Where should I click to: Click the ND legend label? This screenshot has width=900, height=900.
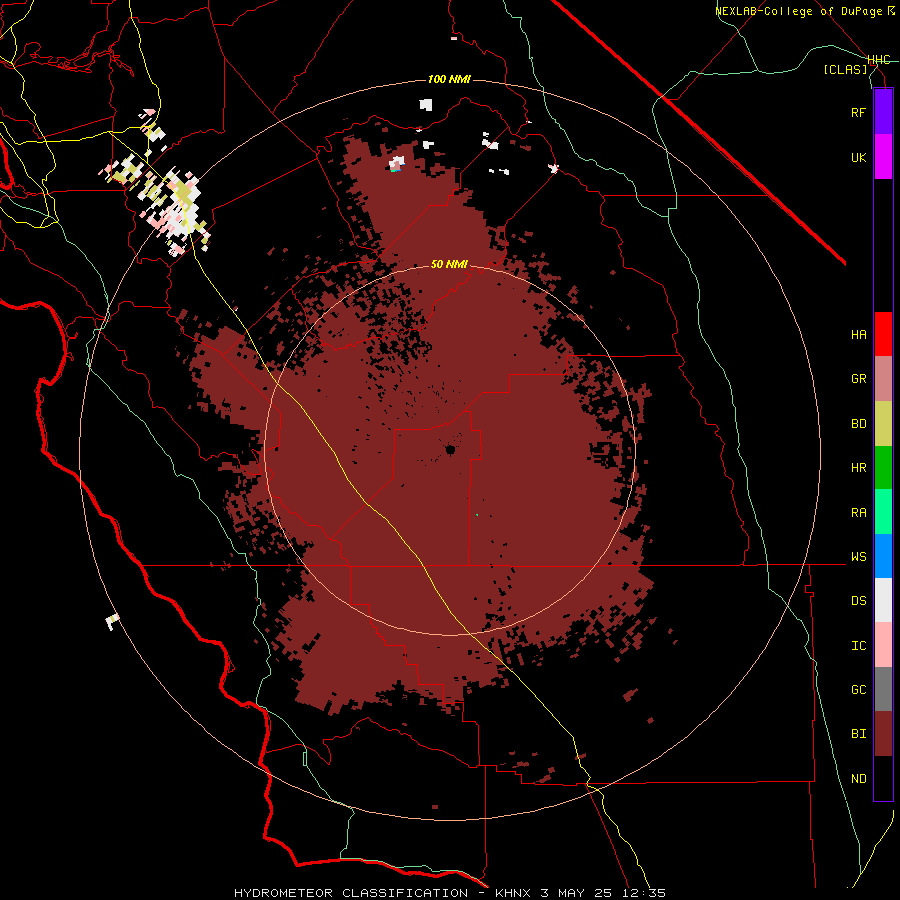[858, 778]
